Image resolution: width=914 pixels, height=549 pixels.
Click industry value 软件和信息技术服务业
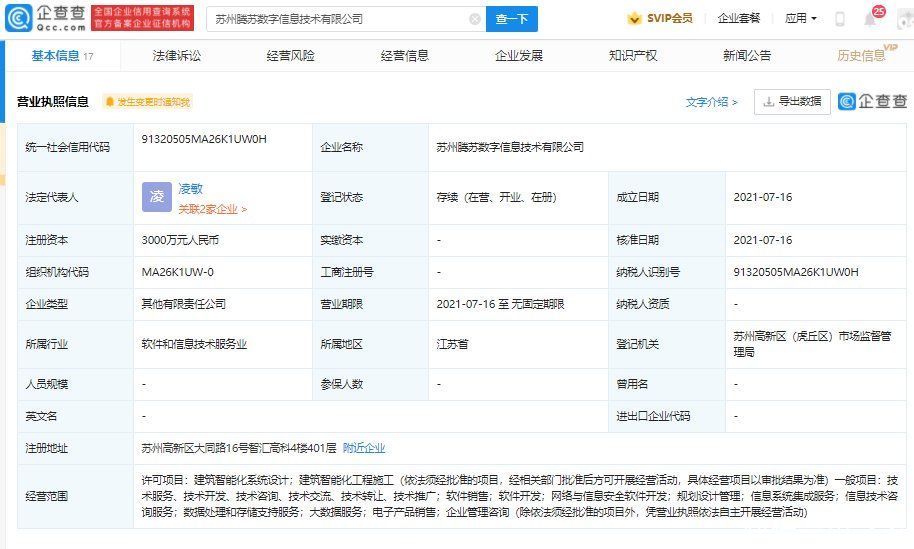coord(194,344)
